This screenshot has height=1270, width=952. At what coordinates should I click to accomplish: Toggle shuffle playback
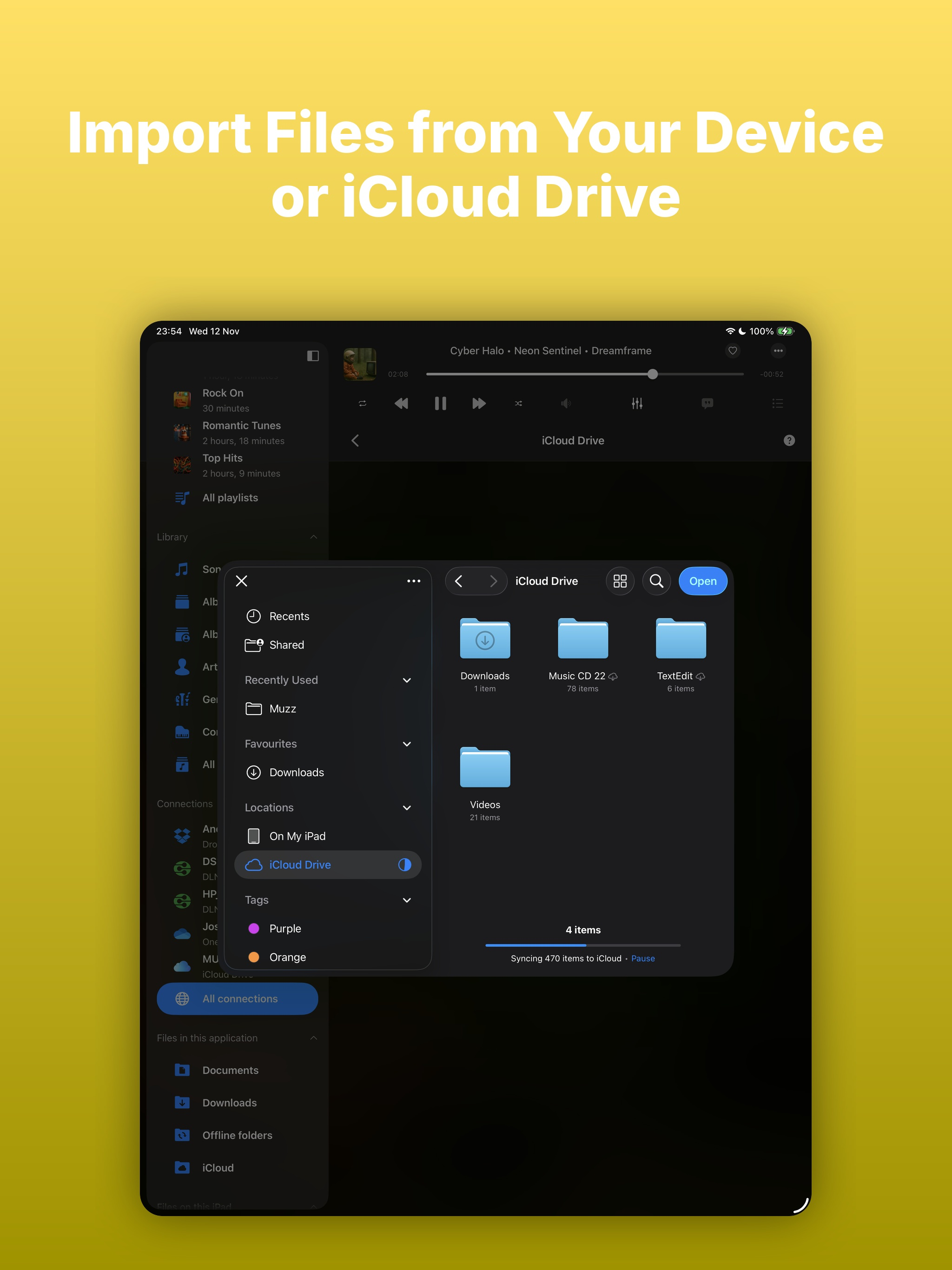pos(518,403)
